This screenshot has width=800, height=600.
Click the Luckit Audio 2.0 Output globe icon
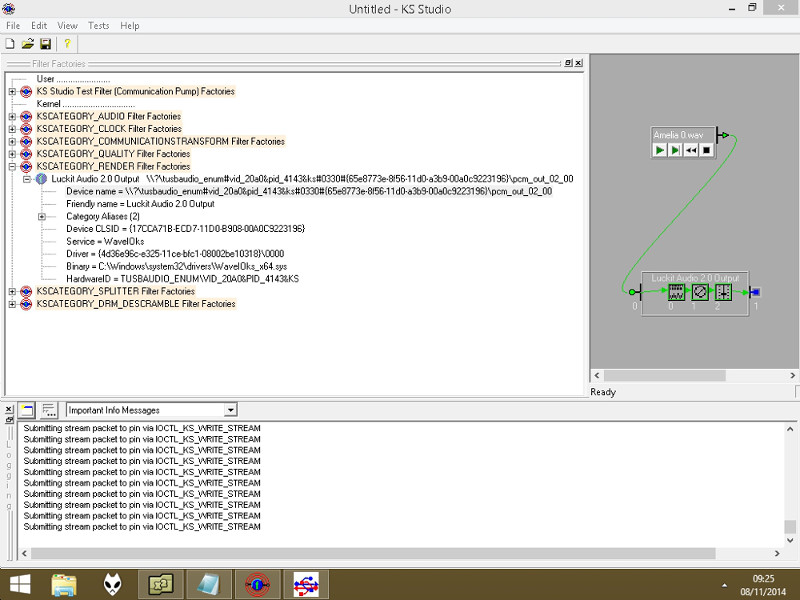41,179
